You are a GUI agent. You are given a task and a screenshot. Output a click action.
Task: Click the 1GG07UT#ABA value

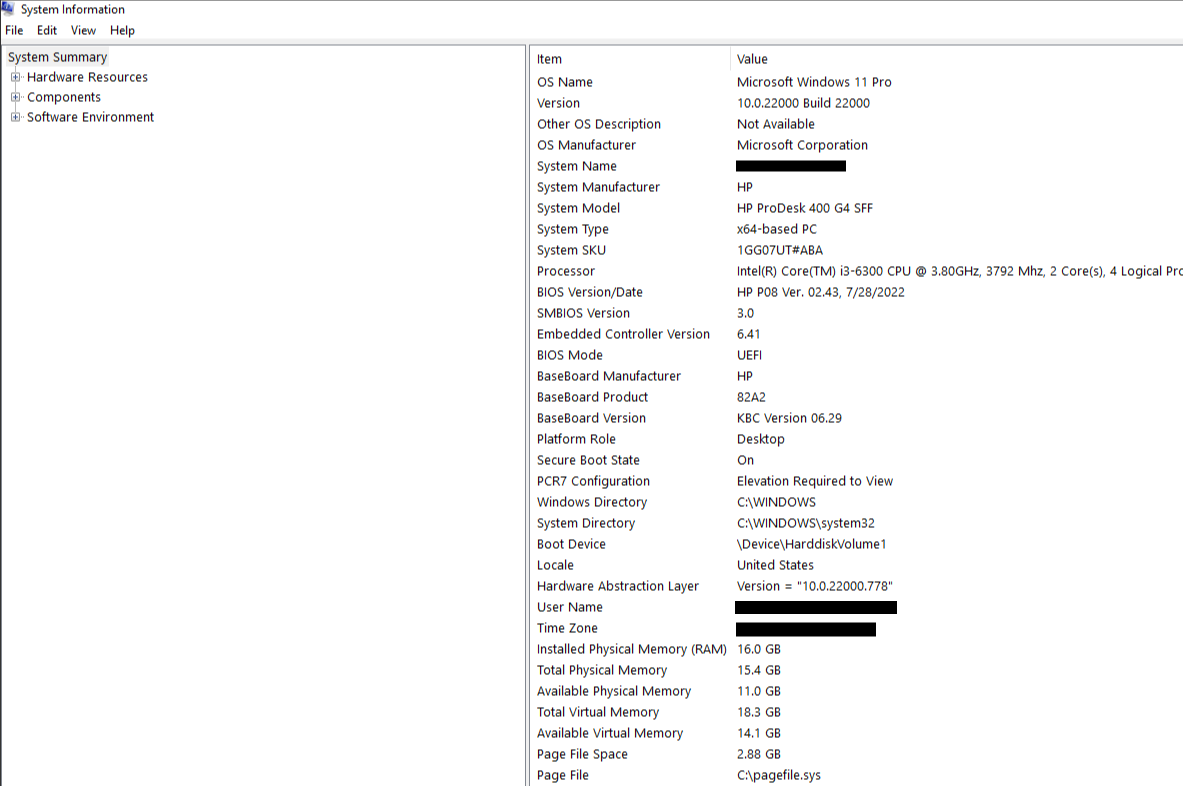780,250
